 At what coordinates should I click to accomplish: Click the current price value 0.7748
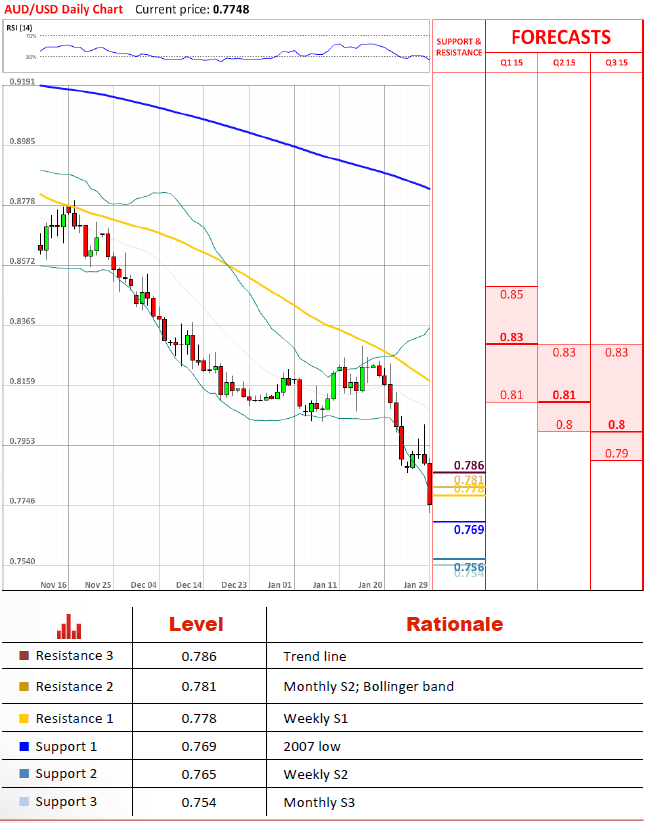[231, 9]
